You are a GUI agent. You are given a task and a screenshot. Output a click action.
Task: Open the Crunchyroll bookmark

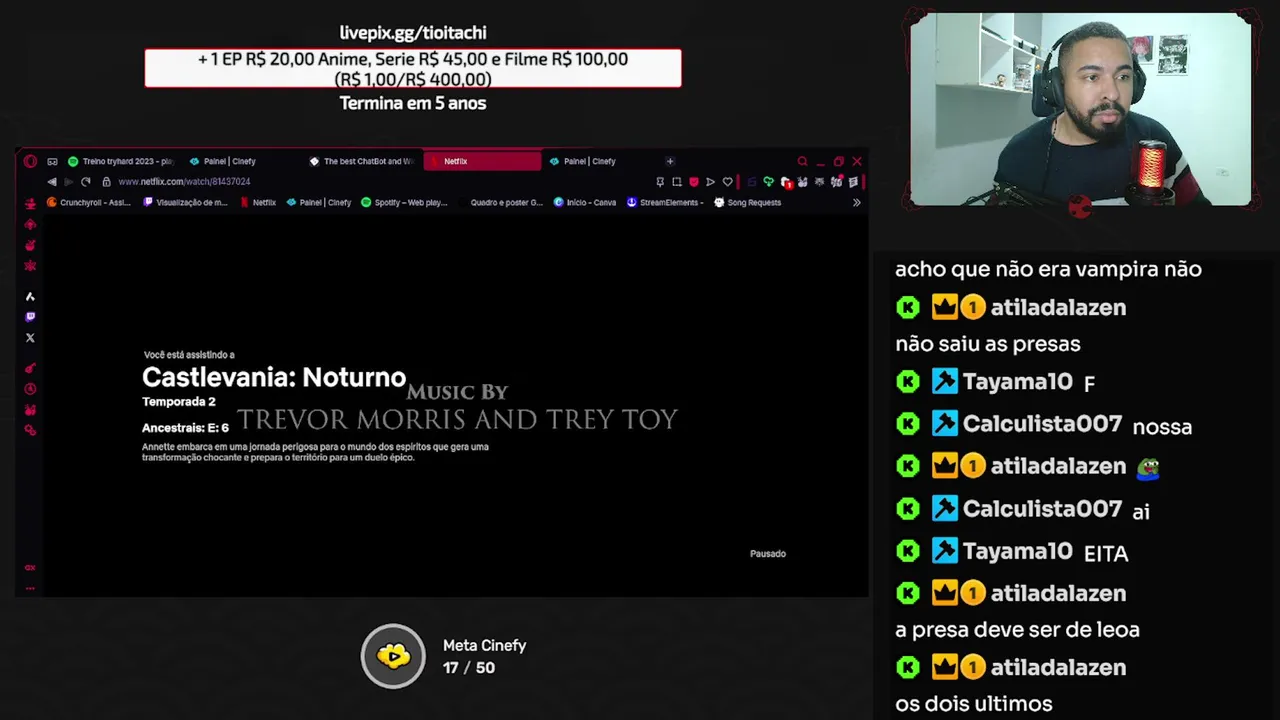pyautogui.click(x=89, y=203)
